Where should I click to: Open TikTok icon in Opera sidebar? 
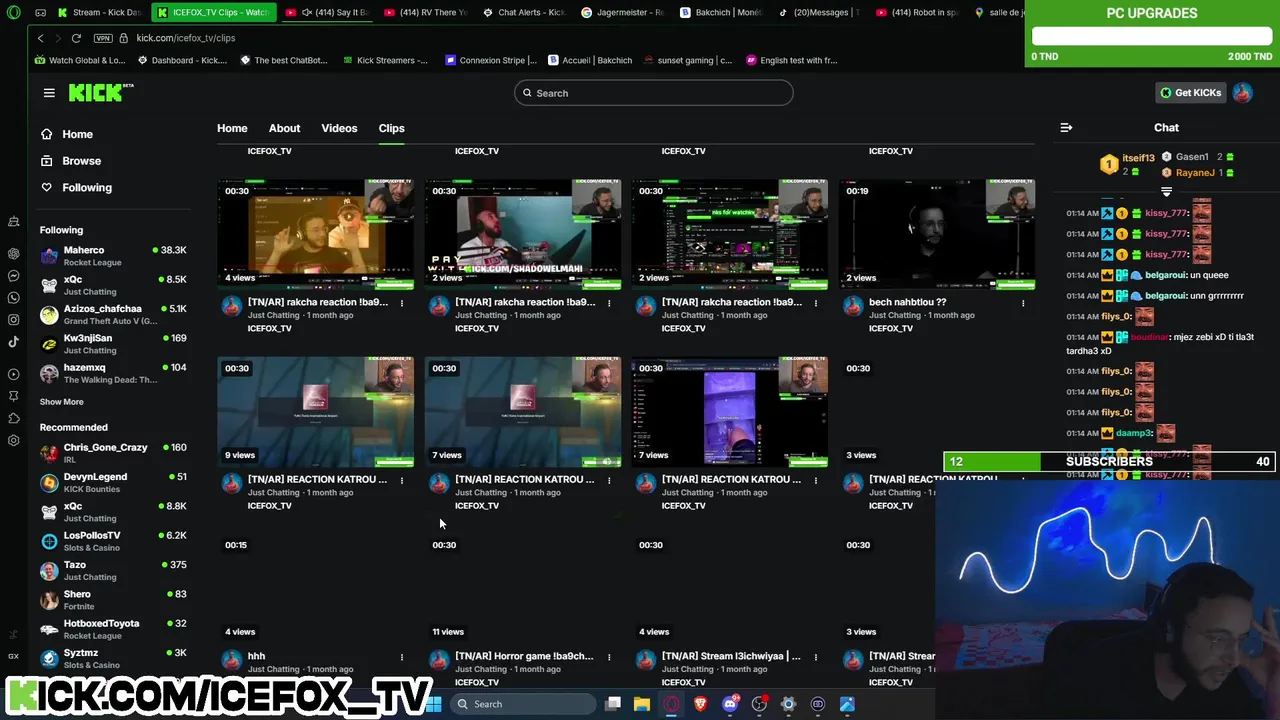point(13,342)
